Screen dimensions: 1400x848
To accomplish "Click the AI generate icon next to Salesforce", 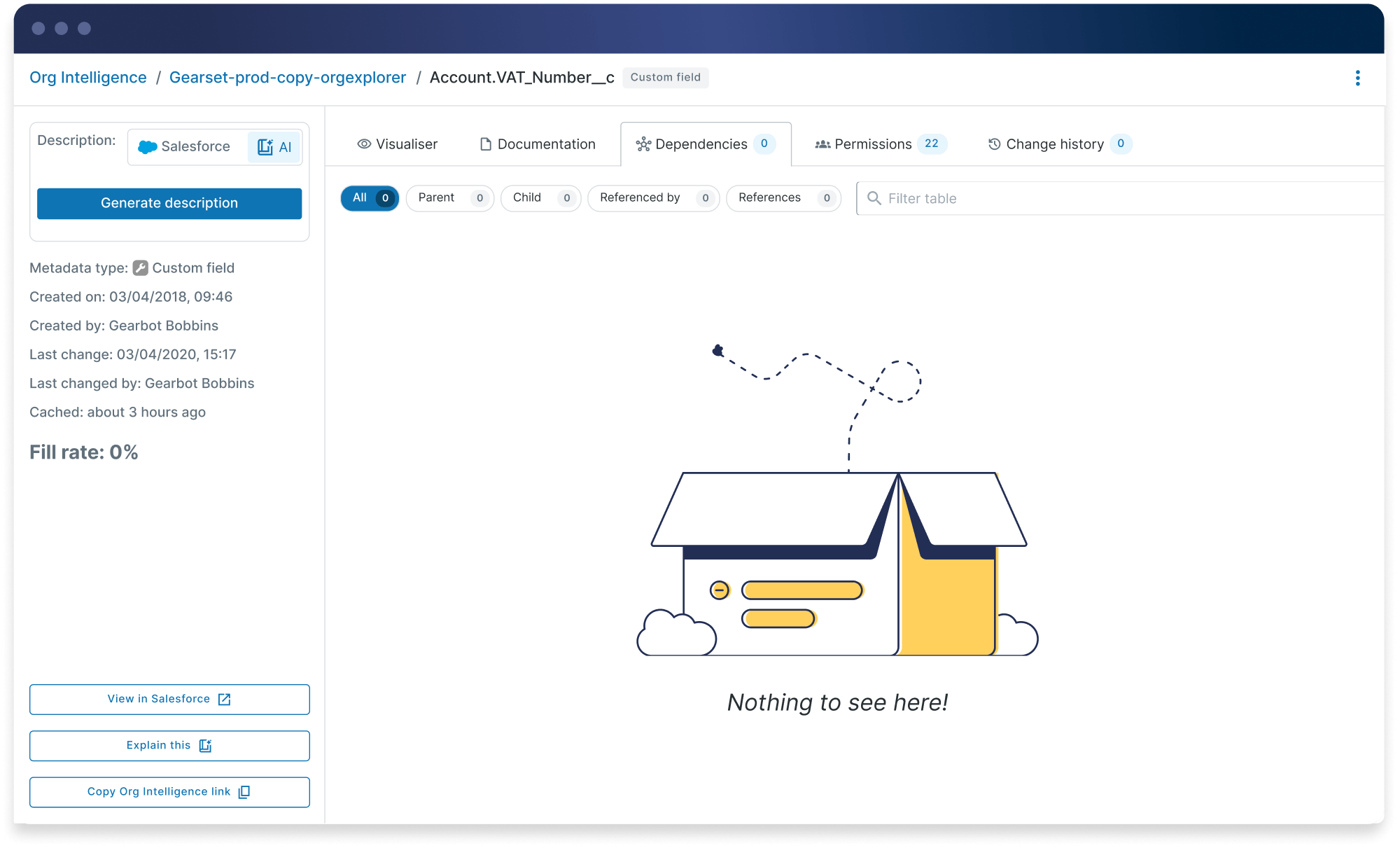I will (265, 146).
